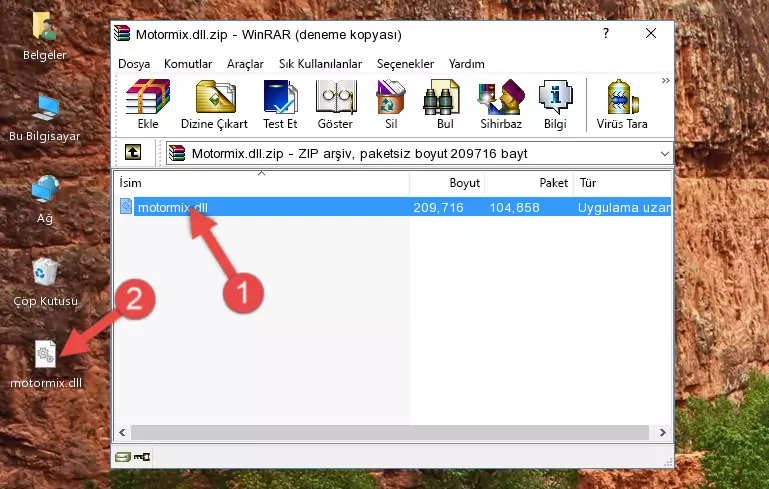Show archive Bilgi information

coord(555,104)
